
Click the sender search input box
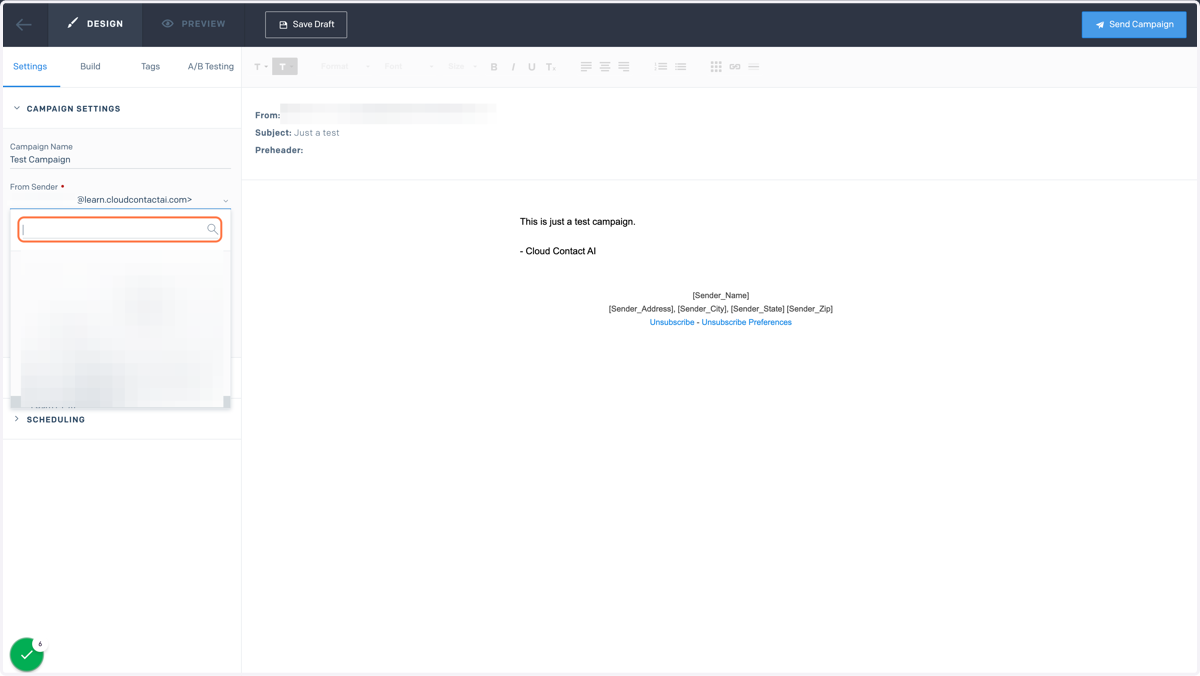(x=120, y=229)
